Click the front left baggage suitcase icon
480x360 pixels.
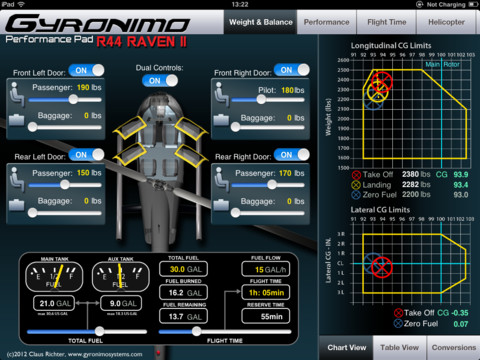16,119
